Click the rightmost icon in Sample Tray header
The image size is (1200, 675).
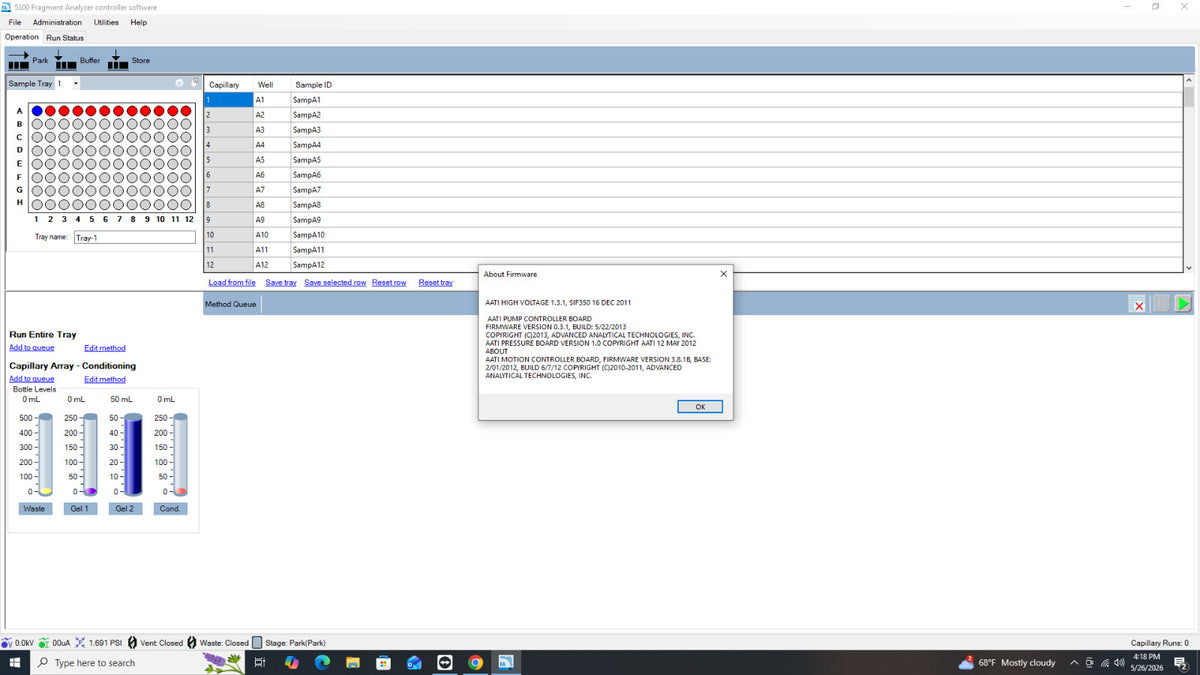tap(195, 84)
